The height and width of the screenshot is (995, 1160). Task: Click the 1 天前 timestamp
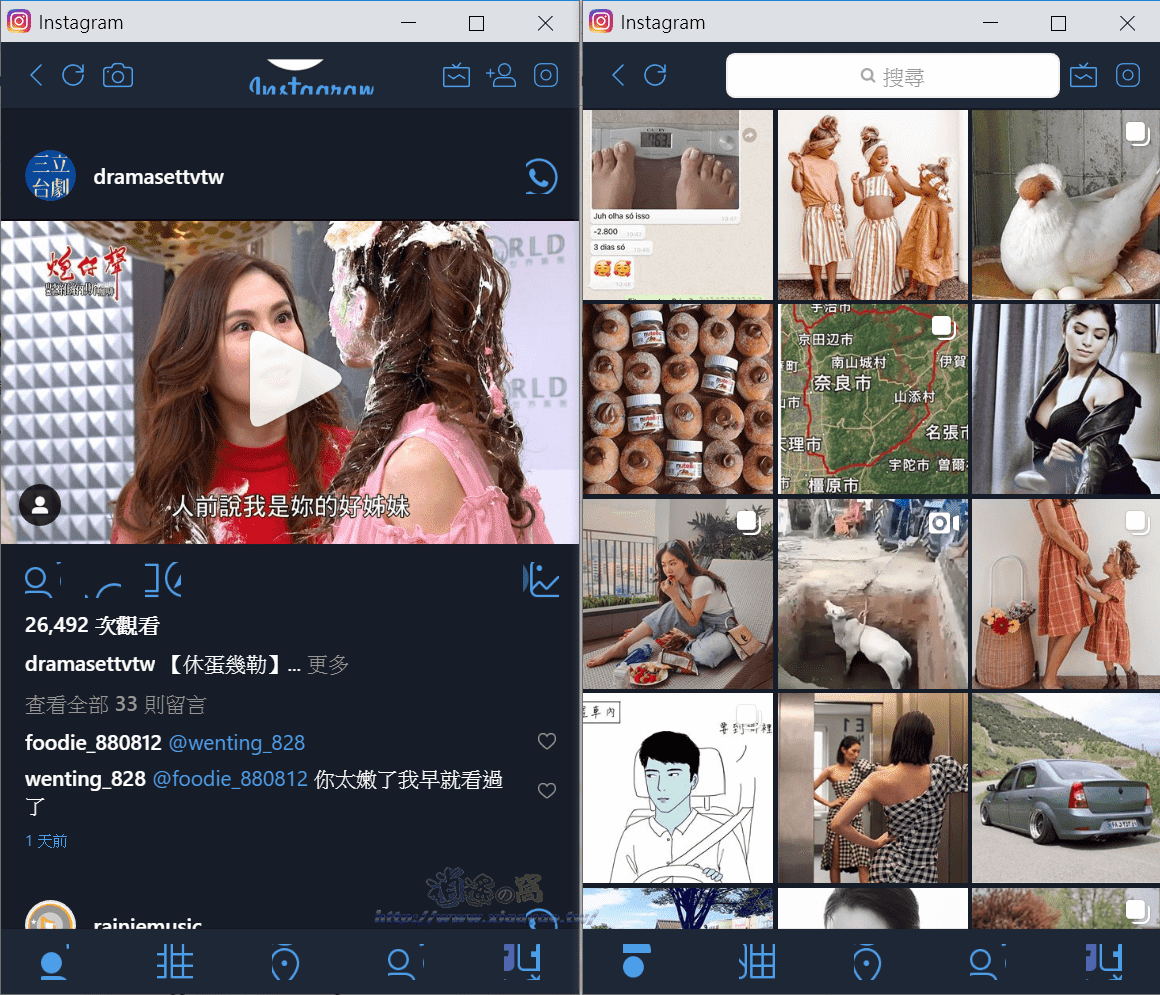click(46, 841)
